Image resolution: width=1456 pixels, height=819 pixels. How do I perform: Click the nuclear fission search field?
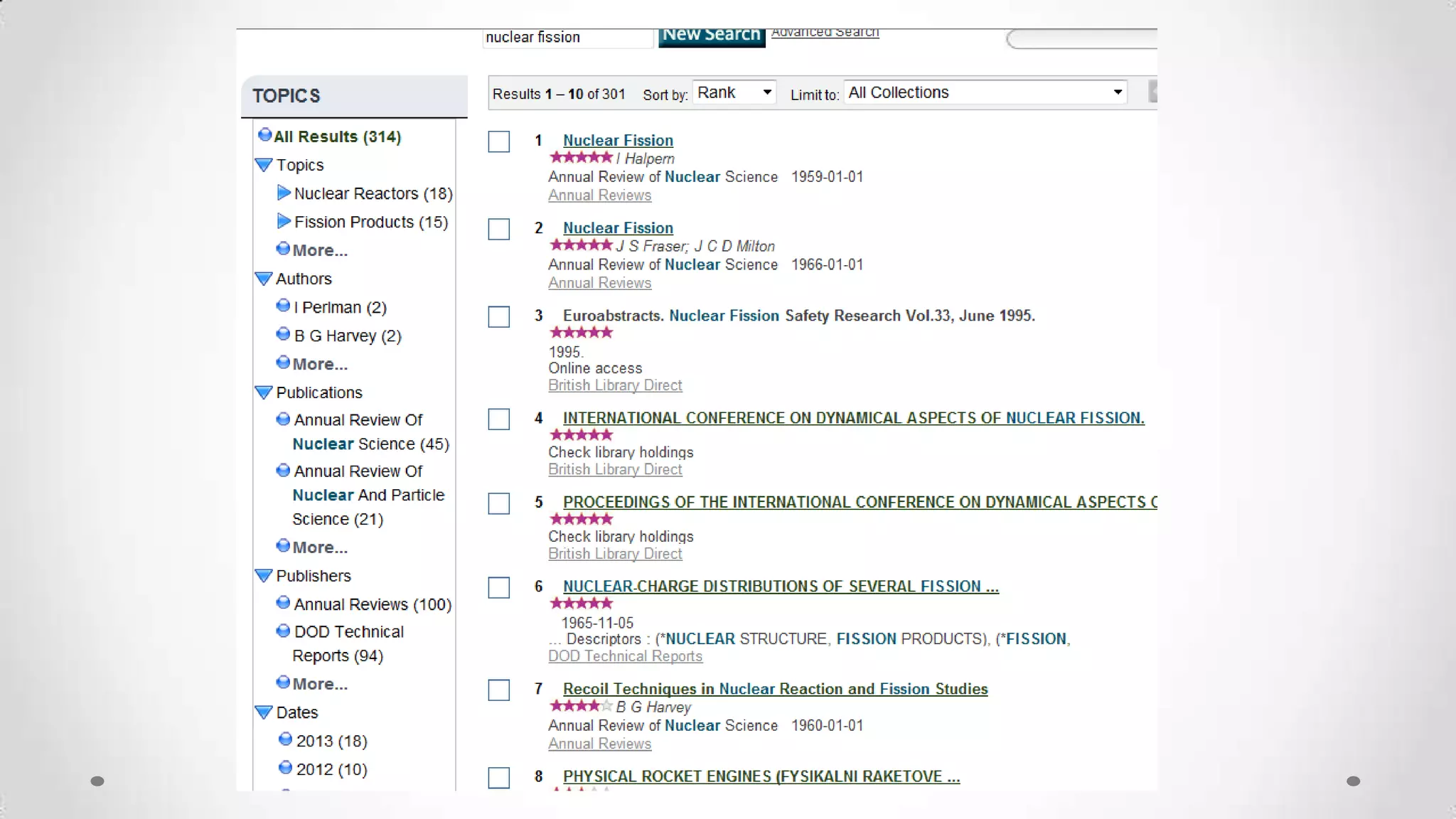coord(567,38)
